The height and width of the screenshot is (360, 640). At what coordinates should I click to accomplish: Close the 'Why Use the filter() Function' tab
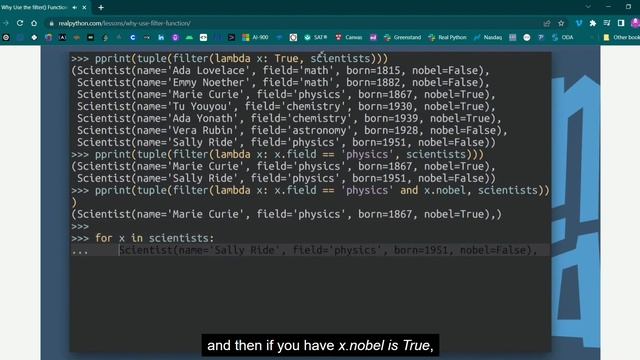click(x=84, y=7)
